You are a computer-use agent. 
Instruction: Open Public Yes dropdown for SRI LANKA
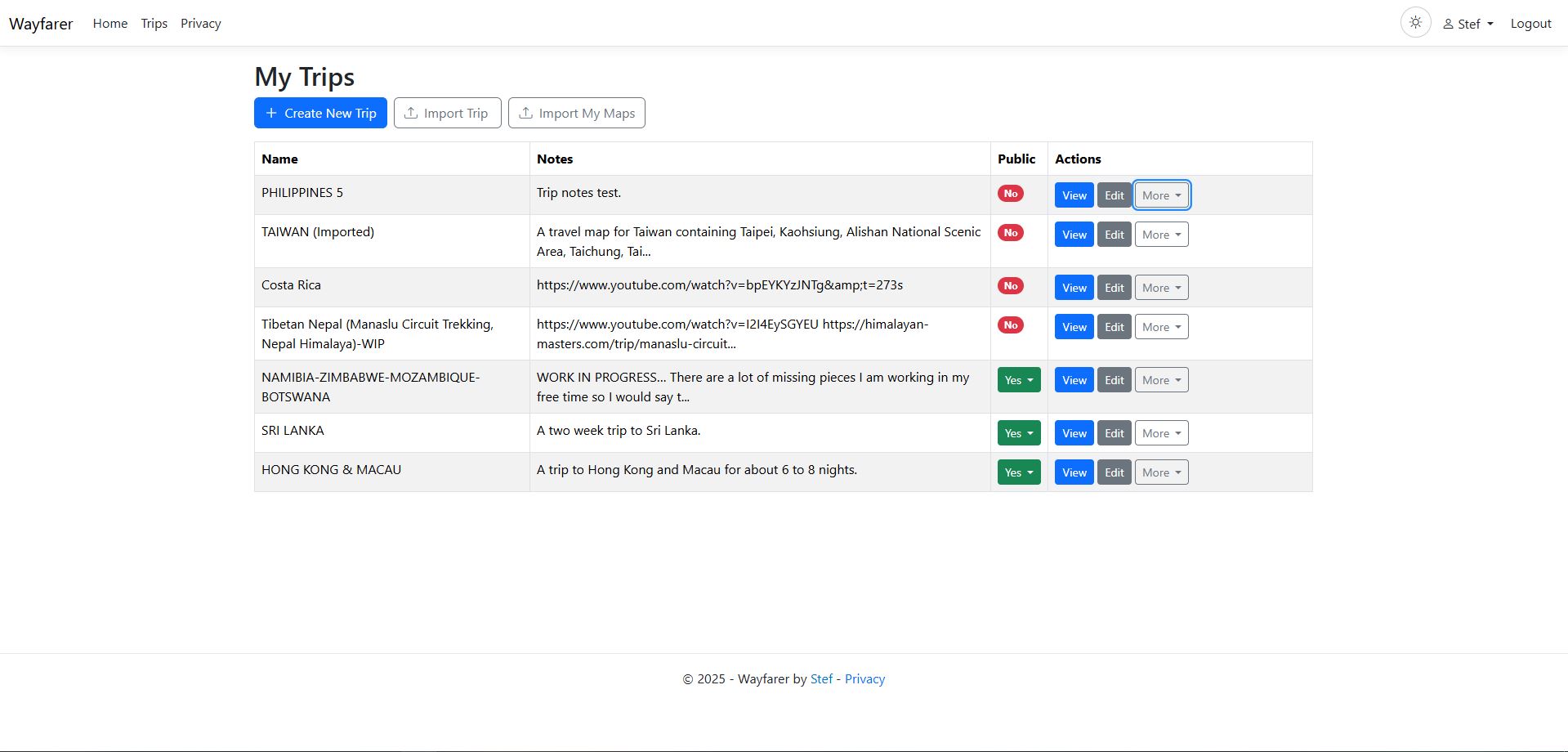1019,433
